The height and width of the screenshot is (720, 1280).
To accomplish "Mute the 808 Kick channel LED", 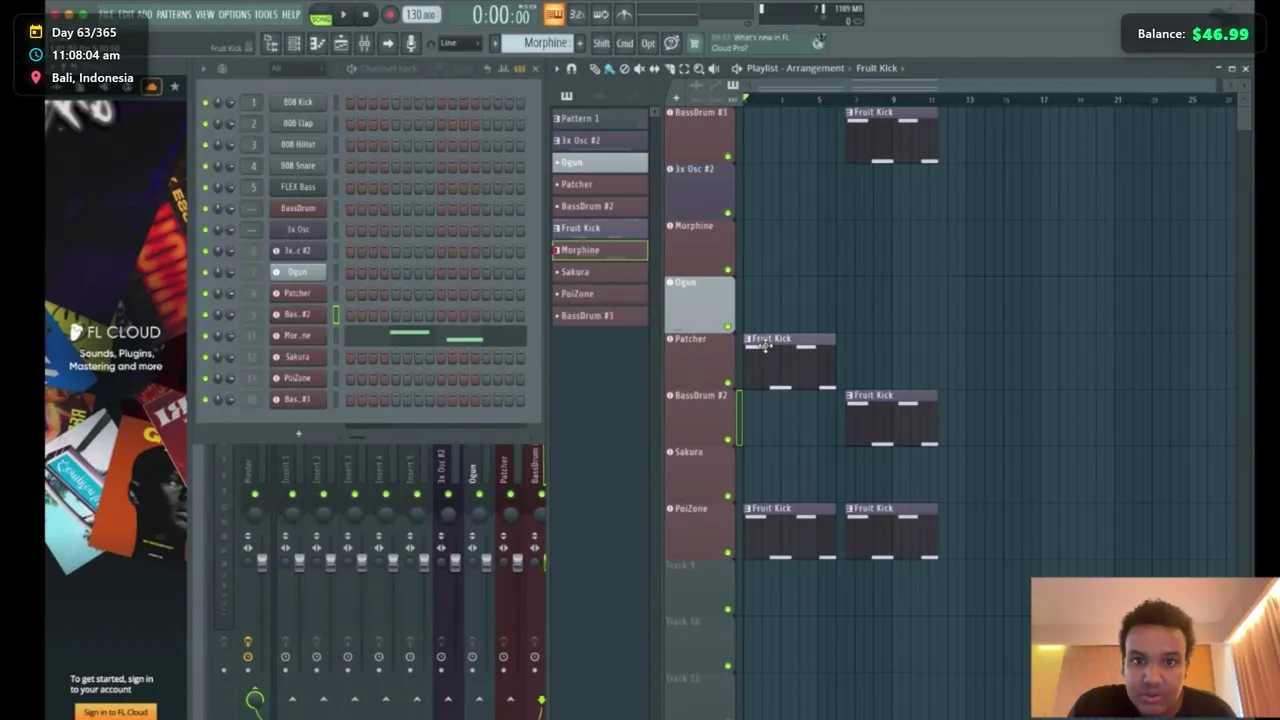I will pyautogui.click(x=206, y=102).
